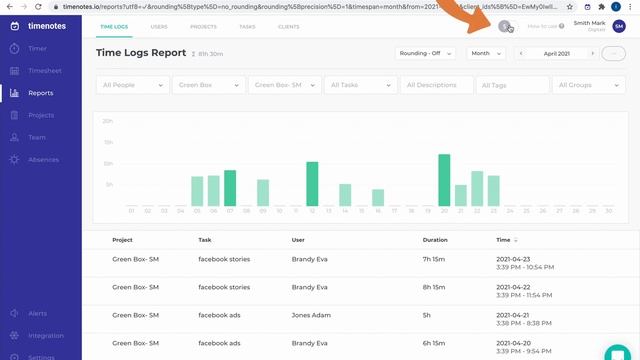The height and width of the screenshot is (360, 640).
Task: Open Timesheet calendar icon in sidebar
Action: tap(14, 71)
